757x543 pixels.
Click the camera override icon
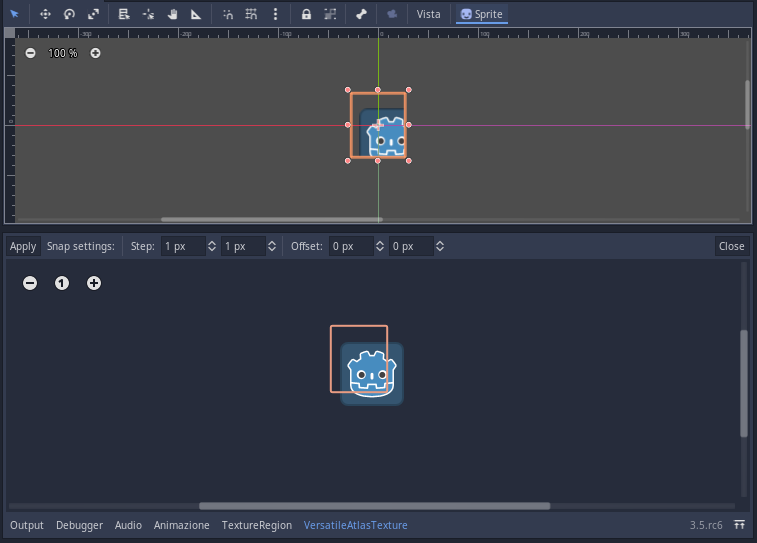[392, 14]
